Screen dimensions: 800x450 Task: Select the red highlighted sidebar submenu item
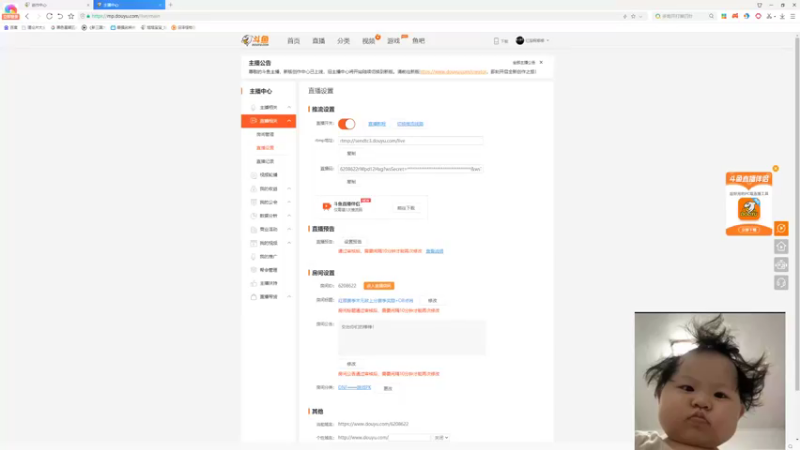(265, 148)
